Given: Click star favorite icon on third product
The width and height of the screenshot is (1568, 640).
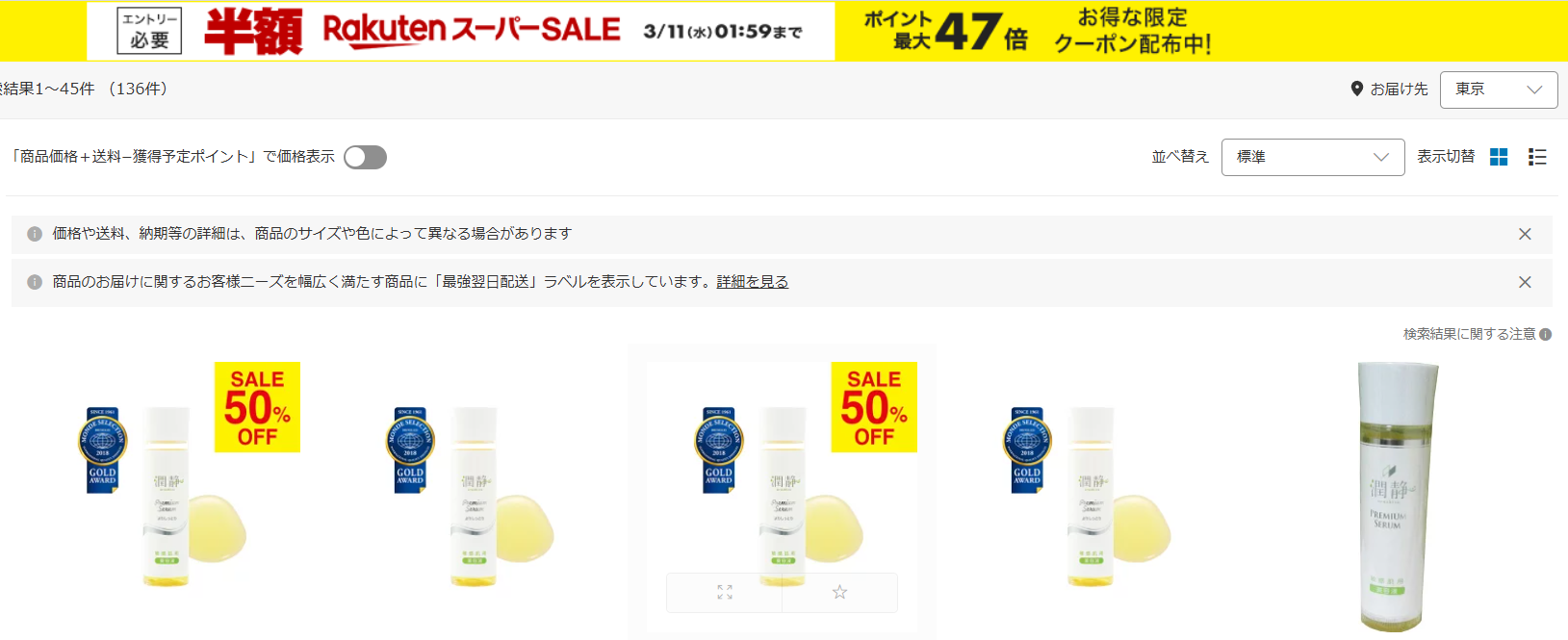Looking at the screenshot, I should [x=839, y=592].
